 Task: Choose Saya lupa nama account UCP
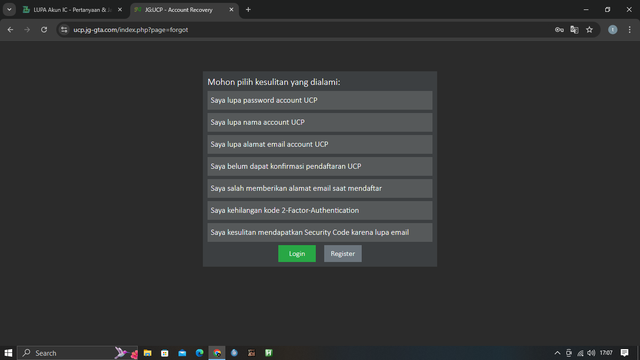[x=320, y=122]
